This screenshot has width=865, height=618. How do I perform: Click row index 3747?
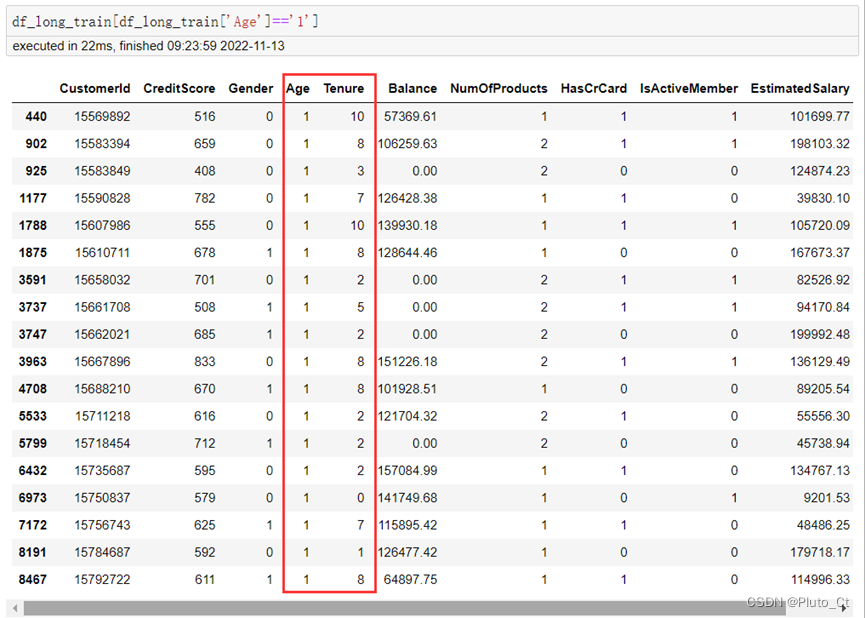pyautogui.click(x=33, y=334)
